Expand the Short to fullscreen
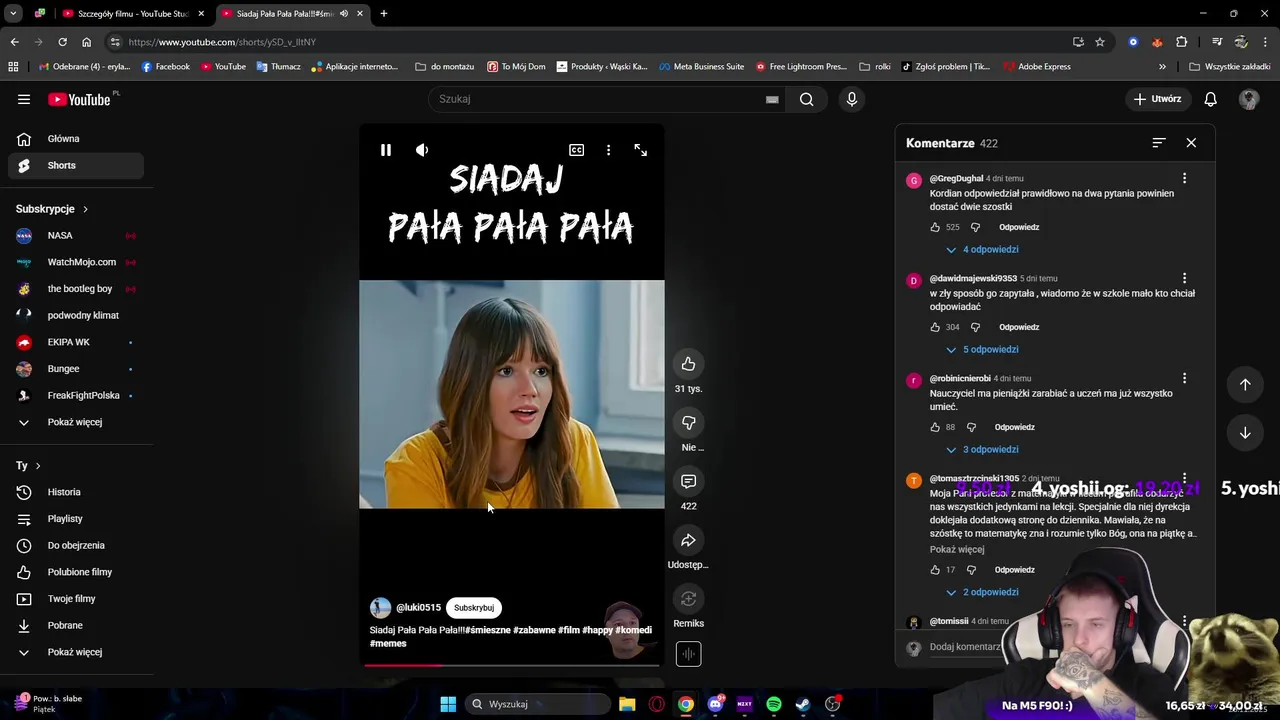This screenshot has height=720, width=1280. [641, 150]
